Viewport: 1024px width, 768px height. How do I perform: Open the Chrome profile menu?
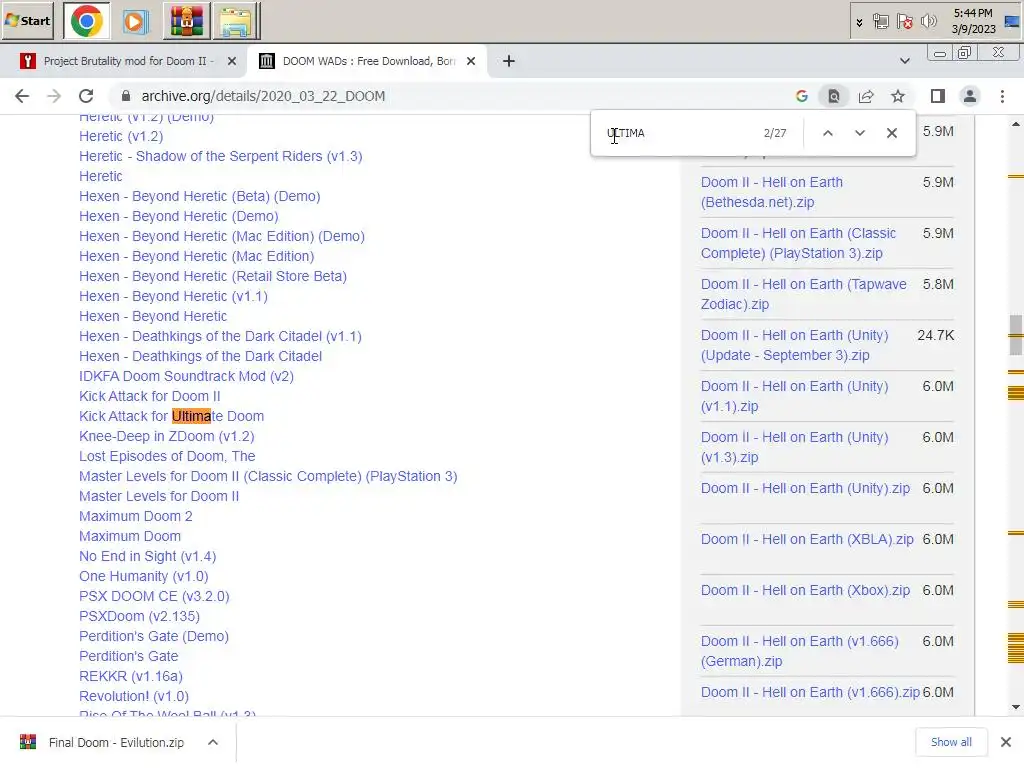[x=970, y=96]
